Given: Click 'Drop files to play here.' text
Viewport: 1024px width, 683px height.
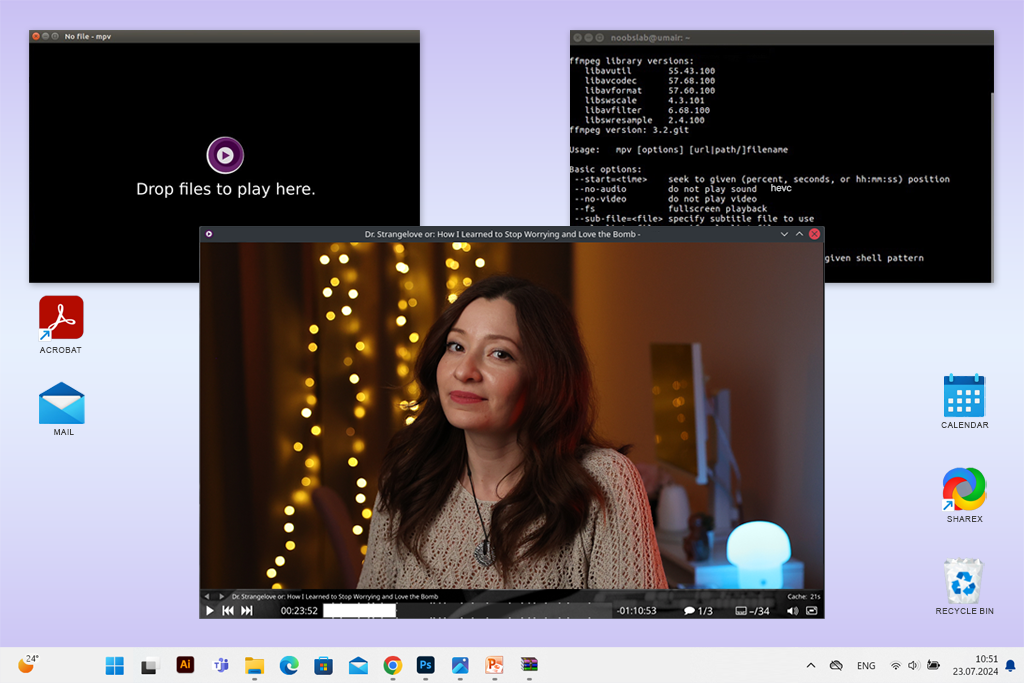Looking at the screenshot, I should pyautogui.click(x=226, y=189).
